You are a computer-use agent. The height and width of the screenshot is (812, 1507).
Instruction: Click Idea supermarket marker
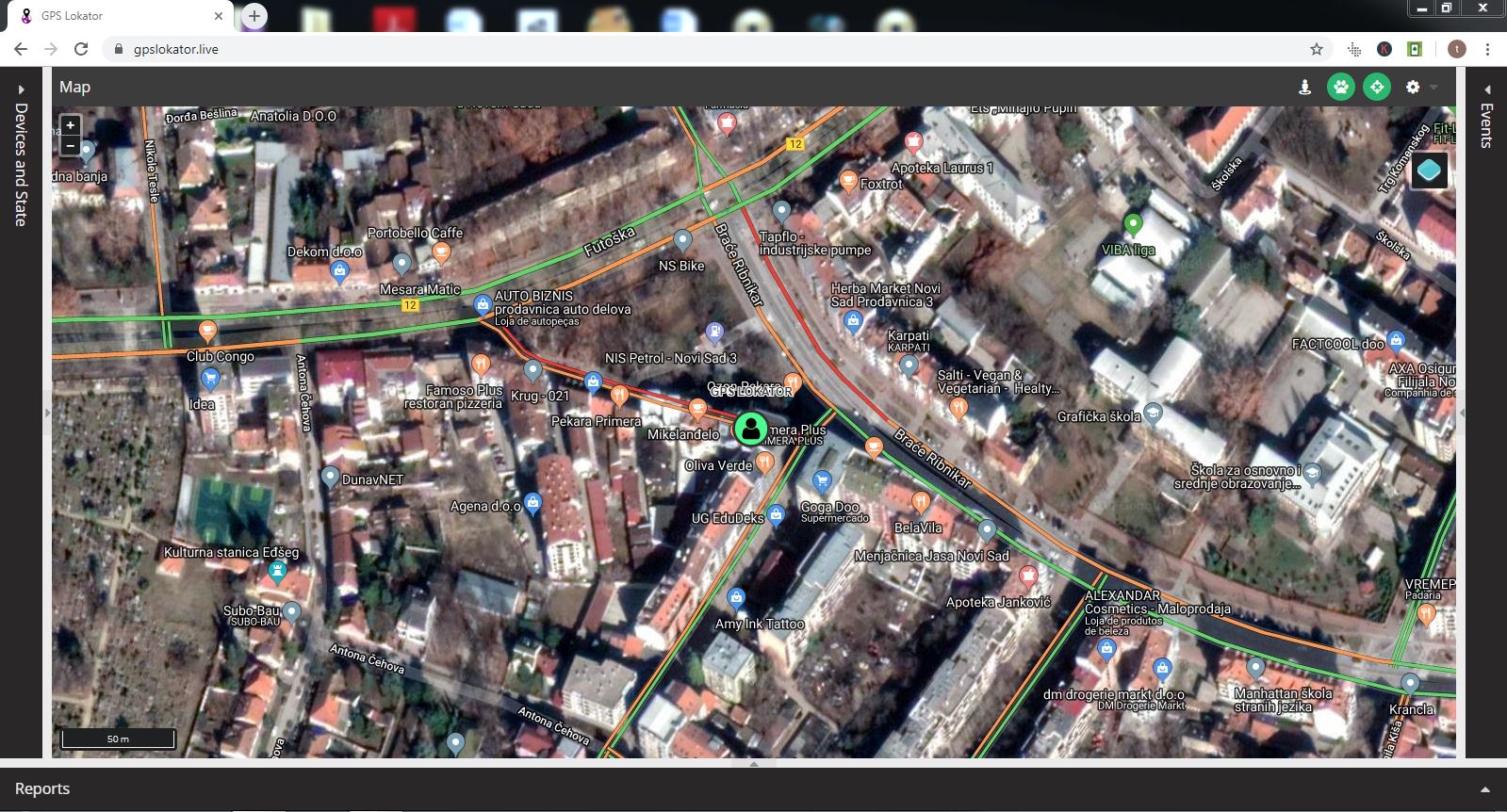(211, 380)
